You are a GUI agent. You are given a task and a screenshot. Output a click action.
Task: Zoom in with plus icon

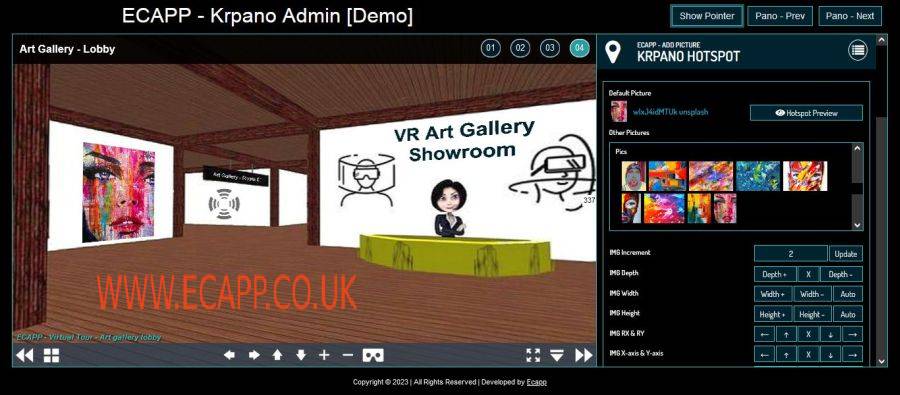click(324, 355)
